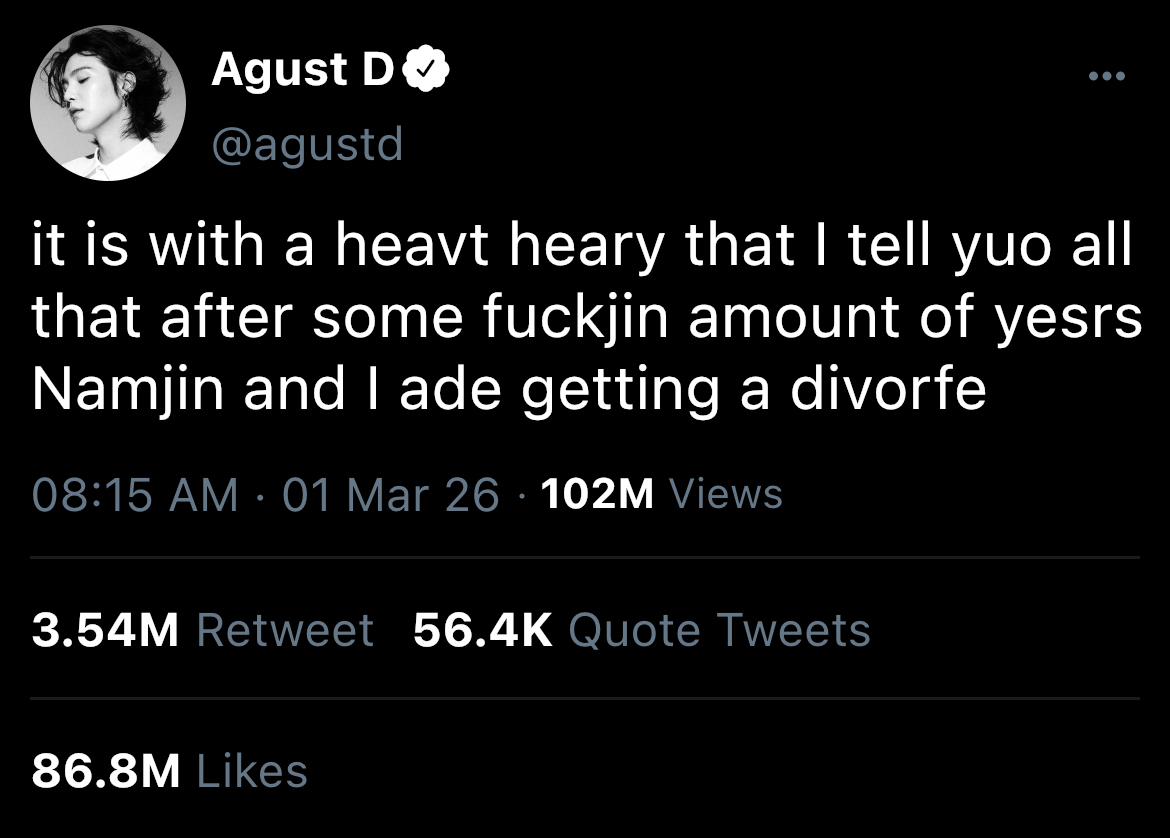This screenshot has width=1170, height=838.
Task: Click the 08:15 AM timestamp
Action: coord(135,495)
